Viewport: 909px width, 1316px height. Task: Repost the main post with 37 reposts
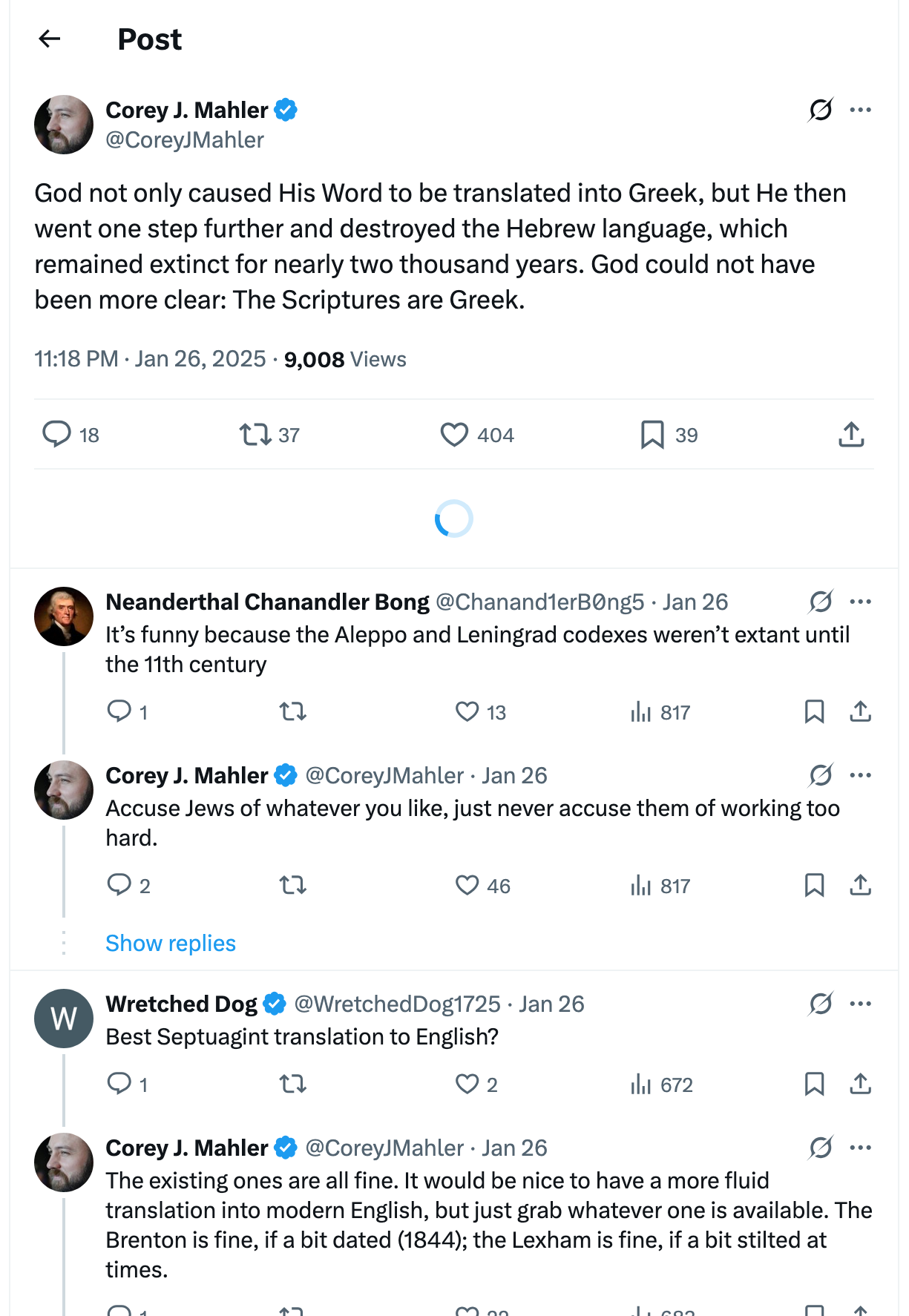pos(255,434)
